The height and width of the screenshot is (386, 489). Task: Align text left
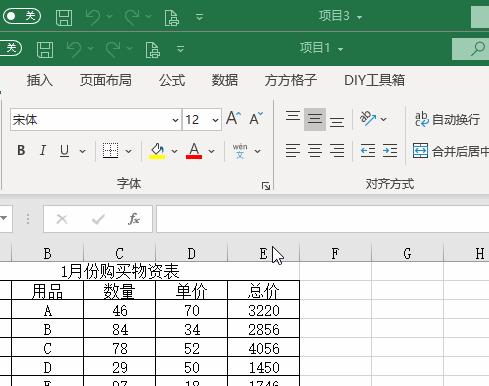(293, 151)
